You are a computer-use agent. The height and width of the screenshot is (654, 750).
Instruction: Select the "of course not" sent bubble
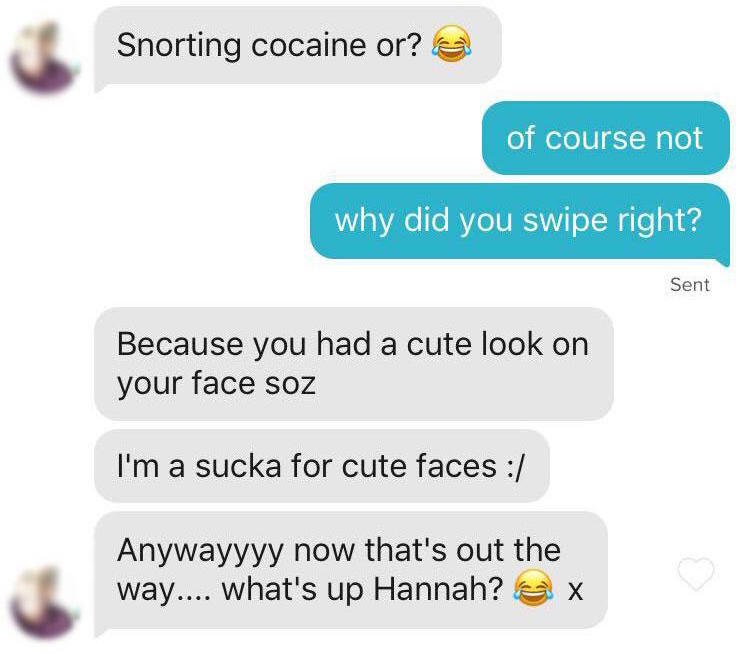click(606, 138)
